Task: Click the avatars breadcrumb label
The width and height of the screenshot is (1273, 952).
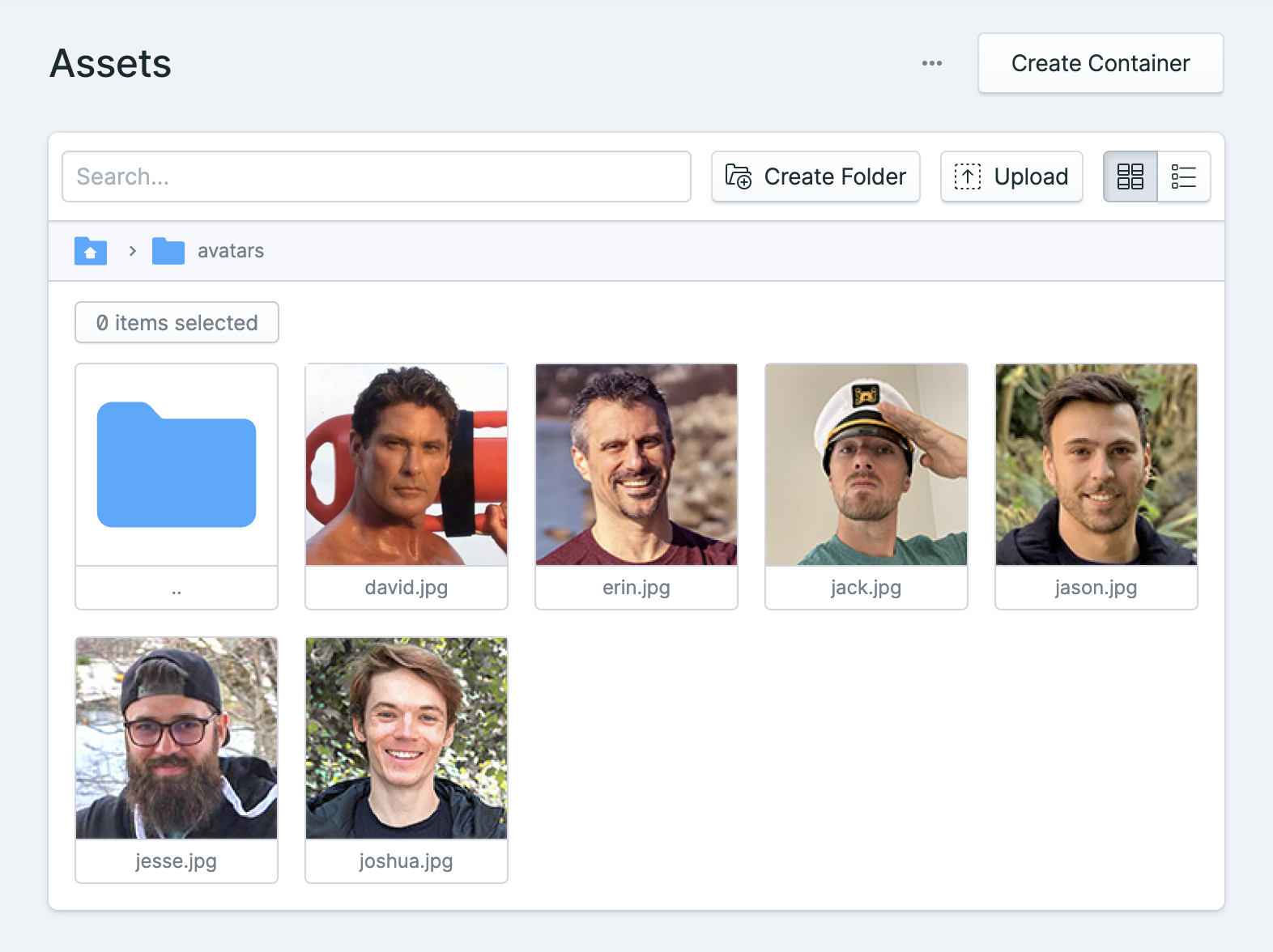Action: coord(231,251)
